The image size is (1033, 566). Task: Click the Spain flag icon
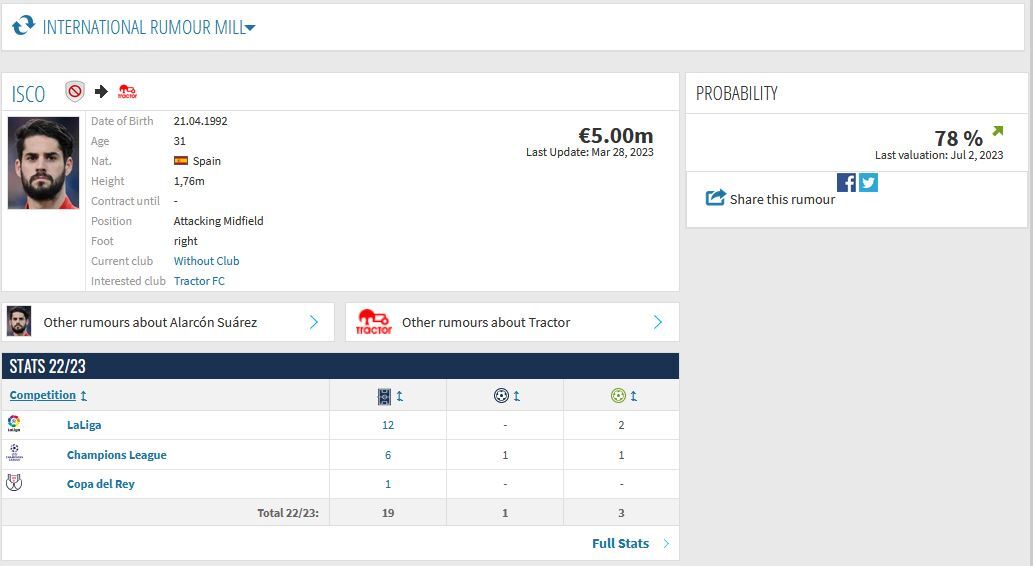181,161
